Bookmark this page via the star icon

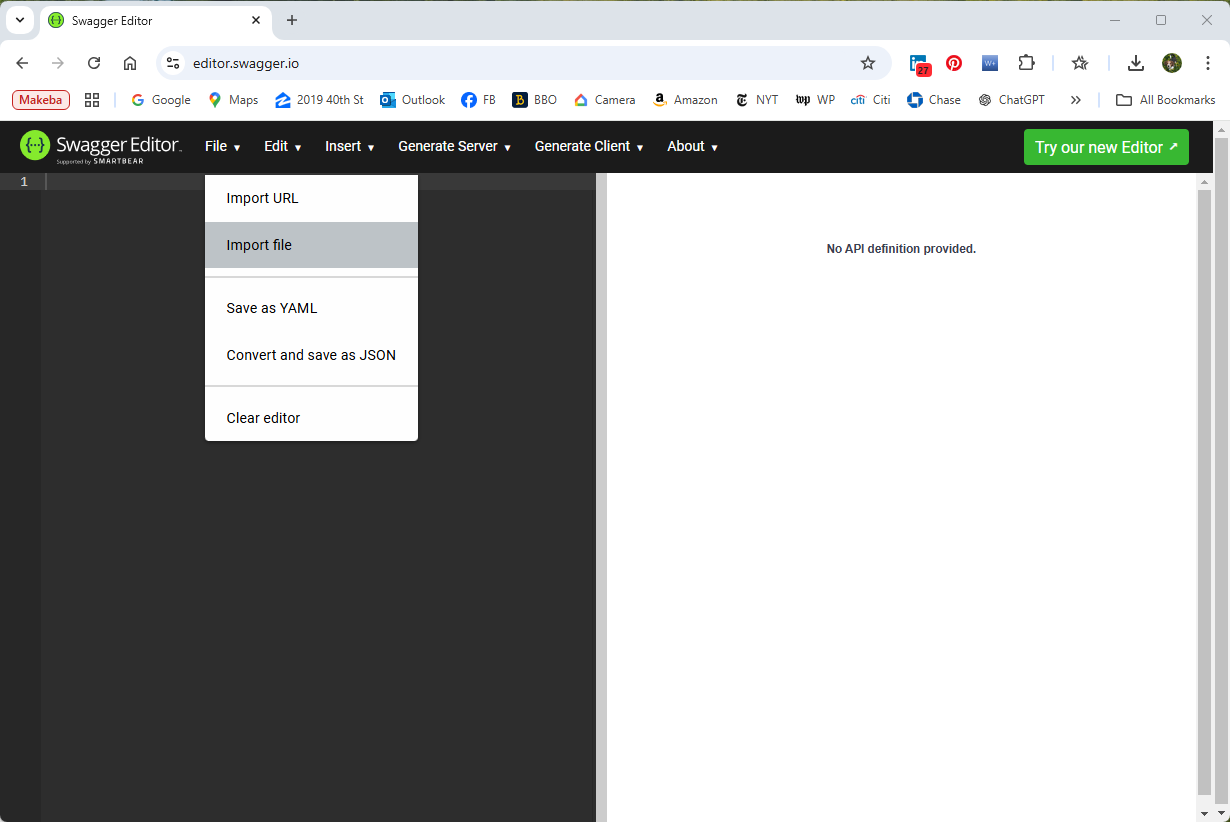(x=867, y=62)
